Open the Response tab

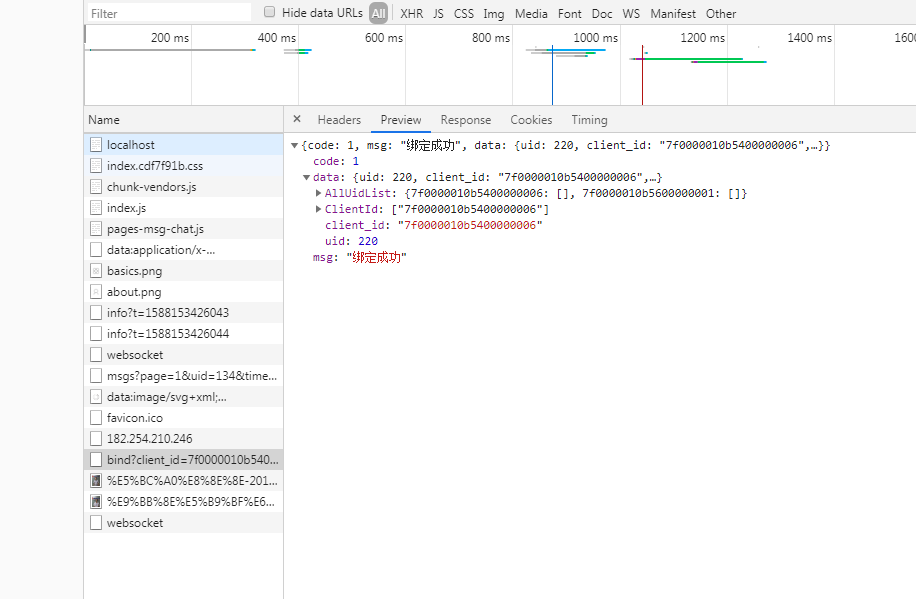click(466, 120)
